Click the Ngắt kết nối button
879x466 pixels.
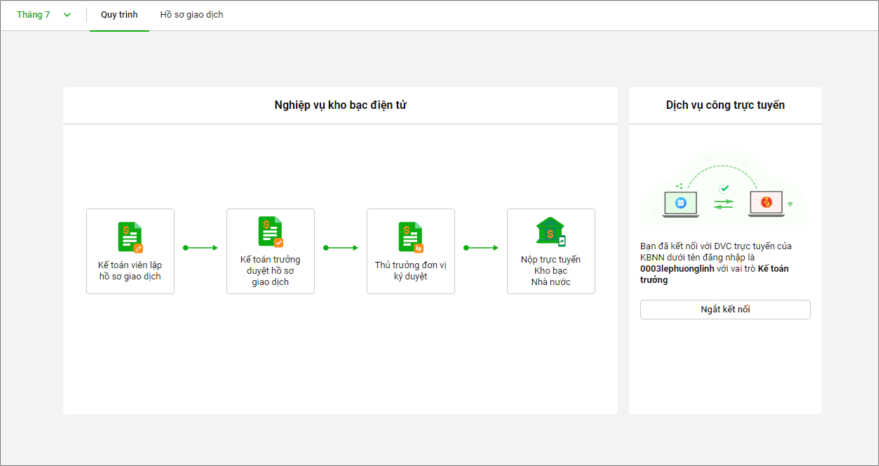click(x=725, y=310)
